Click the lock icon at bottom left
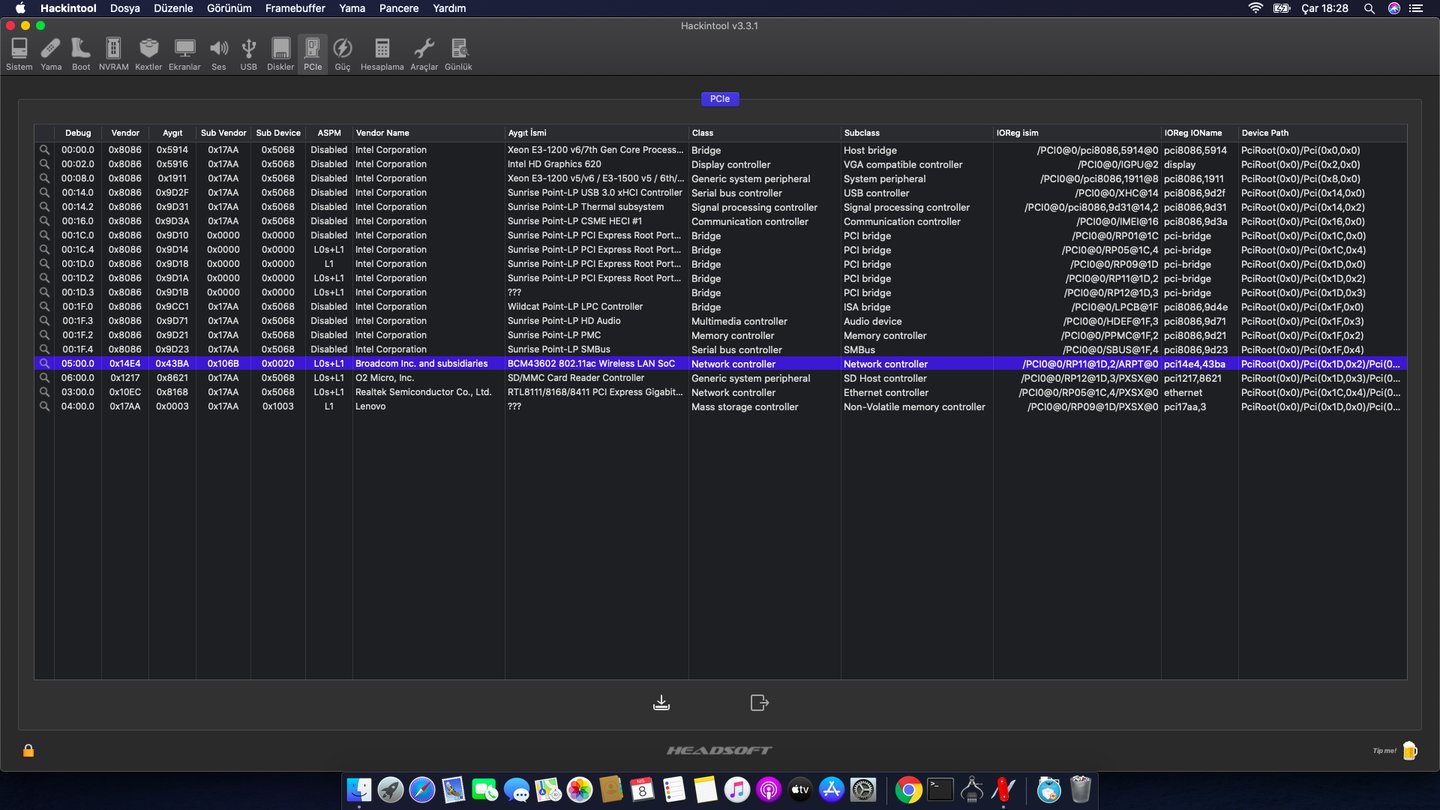The height and width of the screenshot is (810, 1440). tap(28, 750)
